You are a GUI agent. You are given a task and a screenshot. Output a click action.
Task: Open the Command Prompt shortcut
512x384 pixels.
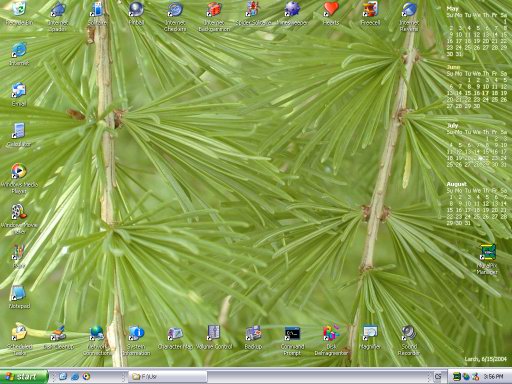click(292, 340)
